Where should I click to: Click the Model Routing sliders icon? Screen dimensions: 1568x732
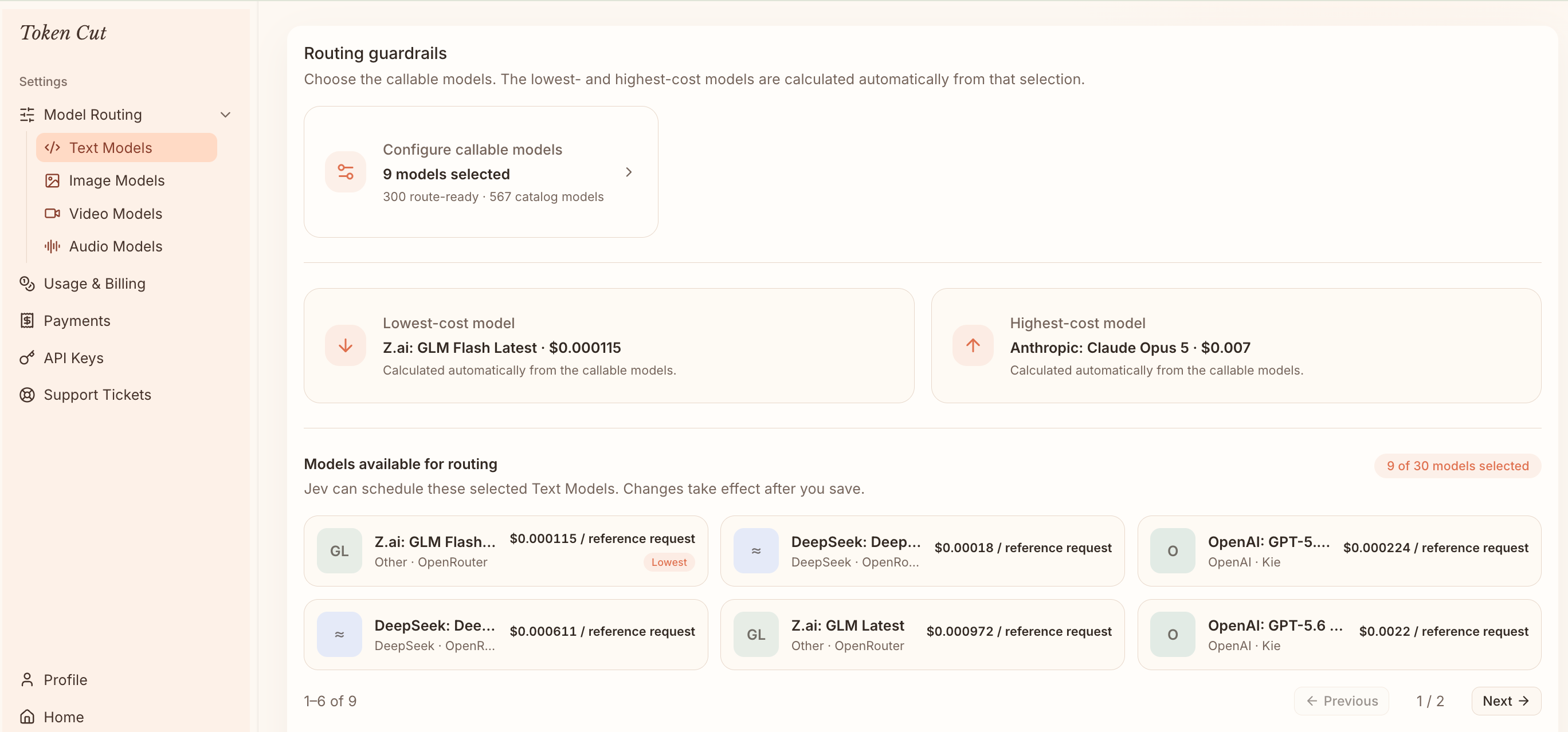27,115
